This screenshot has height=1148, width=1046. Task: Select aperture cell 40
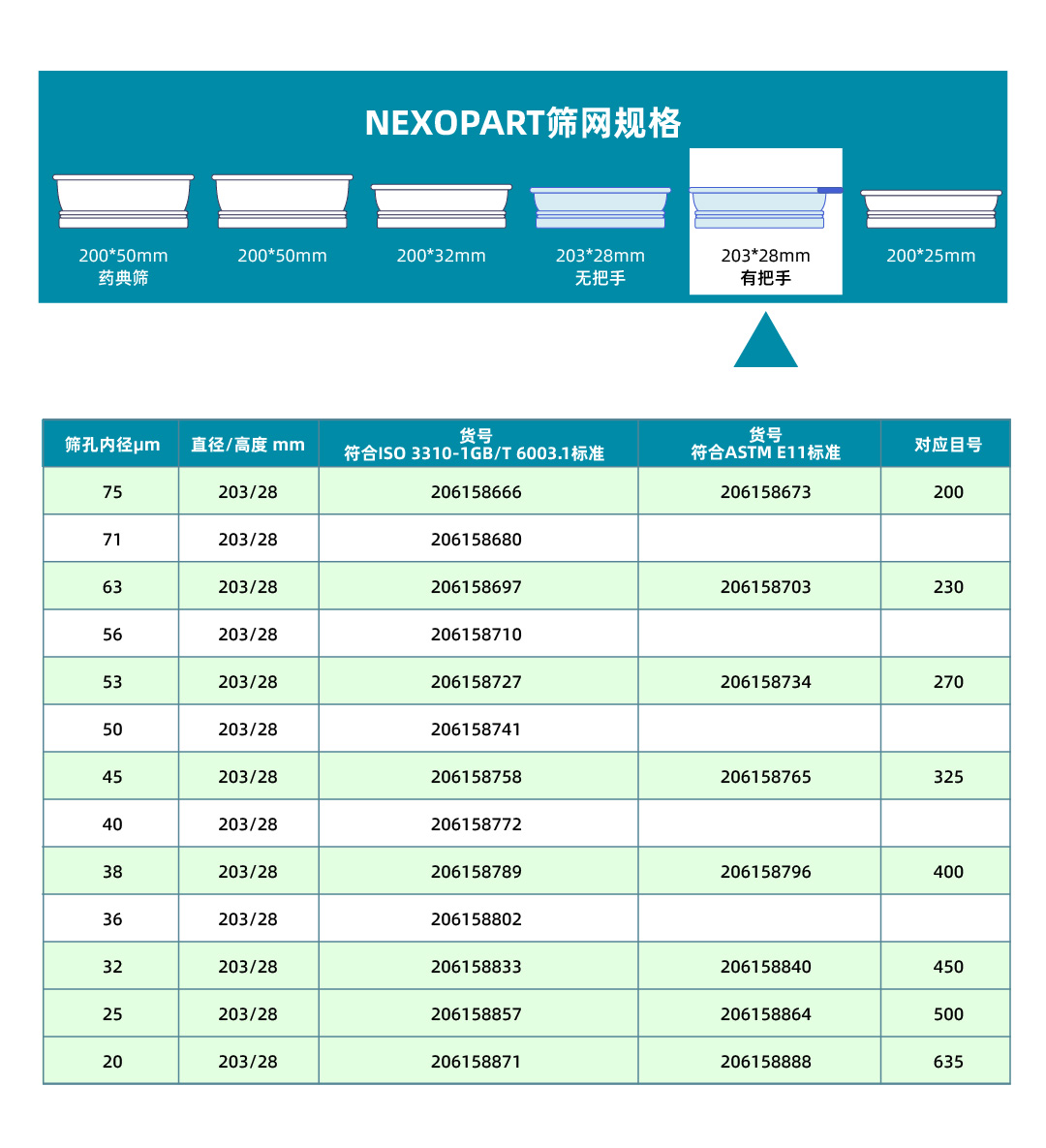tap(112, 824)
